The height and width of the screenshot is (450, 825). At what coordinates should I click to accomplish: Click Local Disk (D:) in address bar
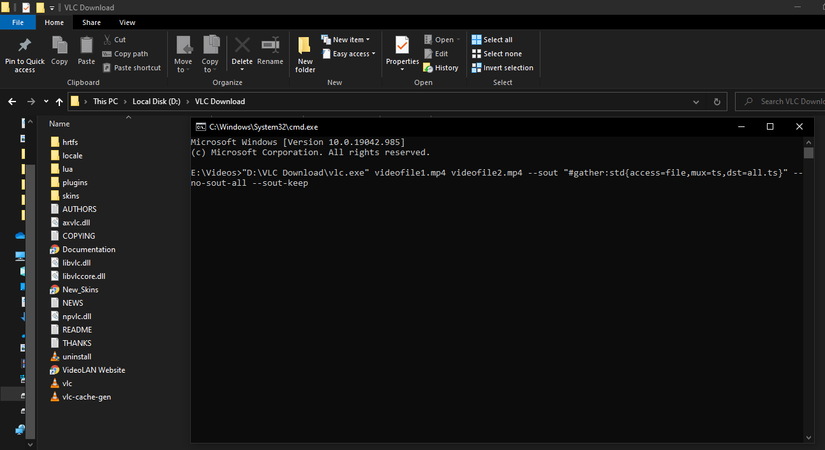point(155,101)
